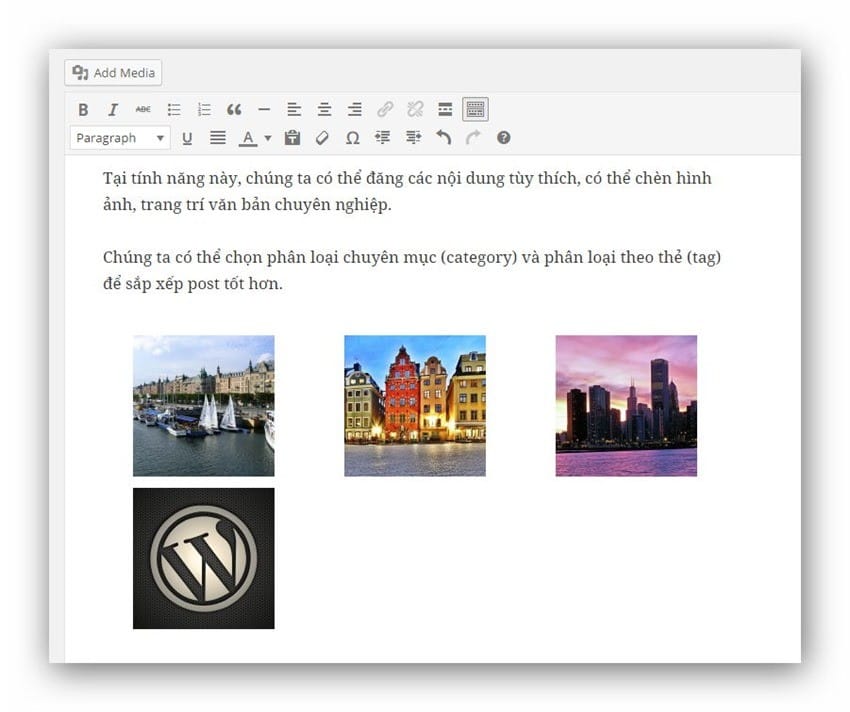Toggle Paste as text
Image resolution: width=850 pixels, height=712 pixels.
[x=292, y=138]
